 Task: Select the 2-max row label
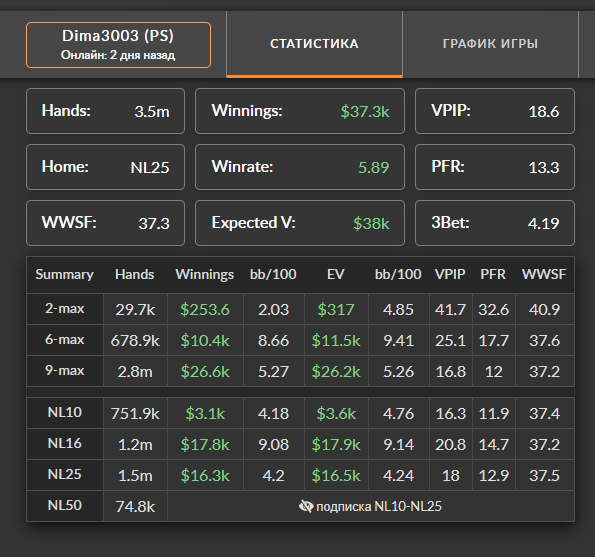tap(65, 309)
